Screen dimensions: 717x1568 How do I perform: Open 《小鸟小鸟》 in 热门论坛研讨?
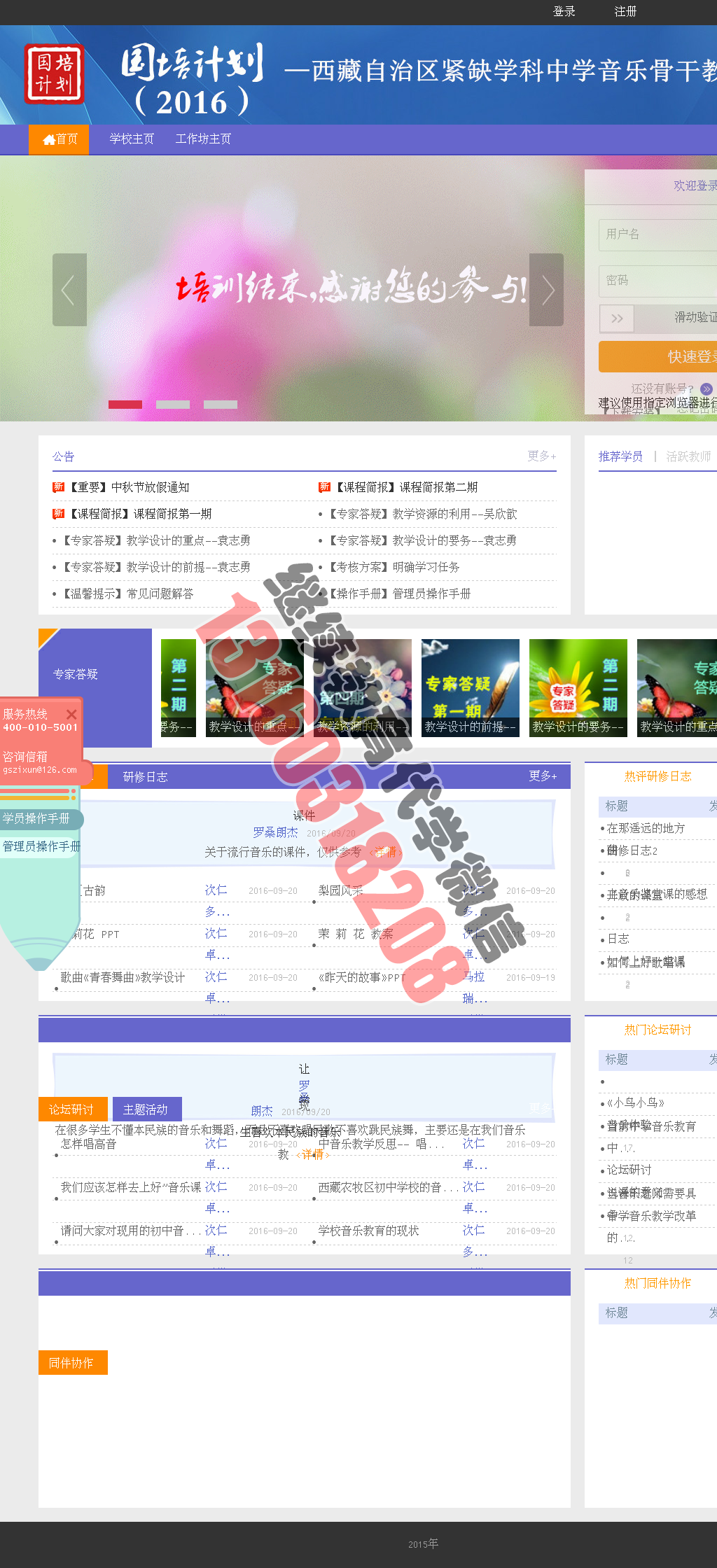[x=635, y=1103]
